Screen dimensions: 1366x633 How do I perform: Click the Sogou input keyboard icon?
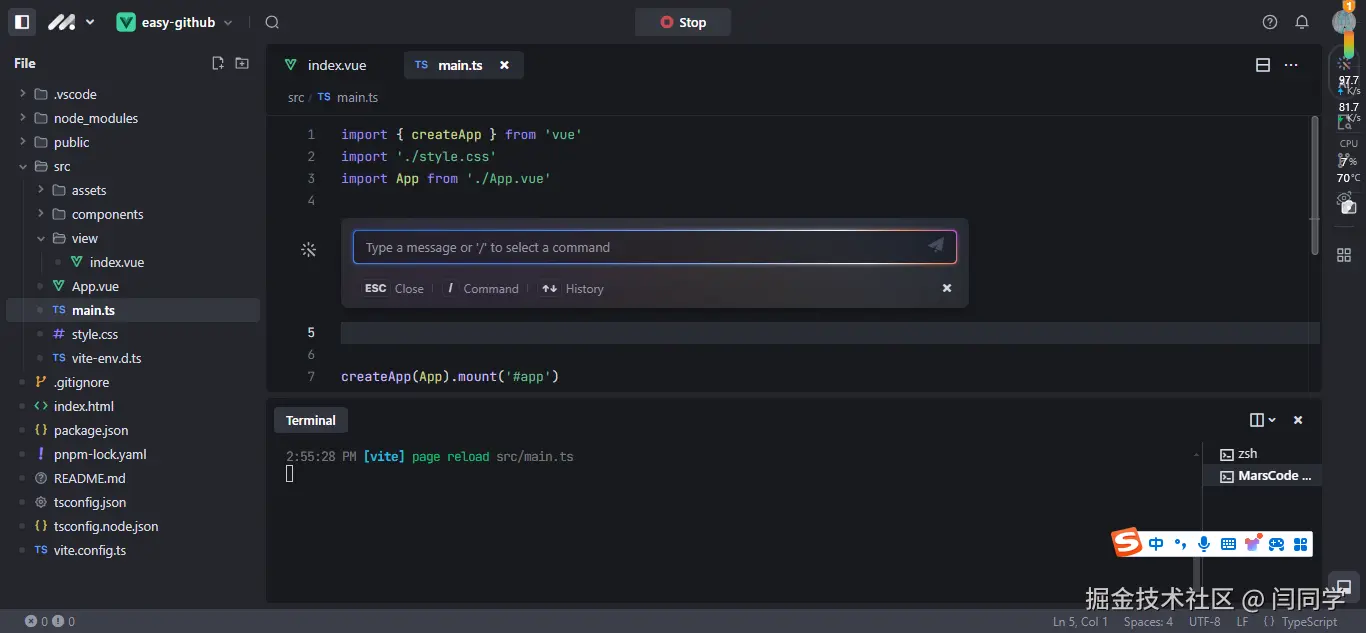pos(1228,544)
